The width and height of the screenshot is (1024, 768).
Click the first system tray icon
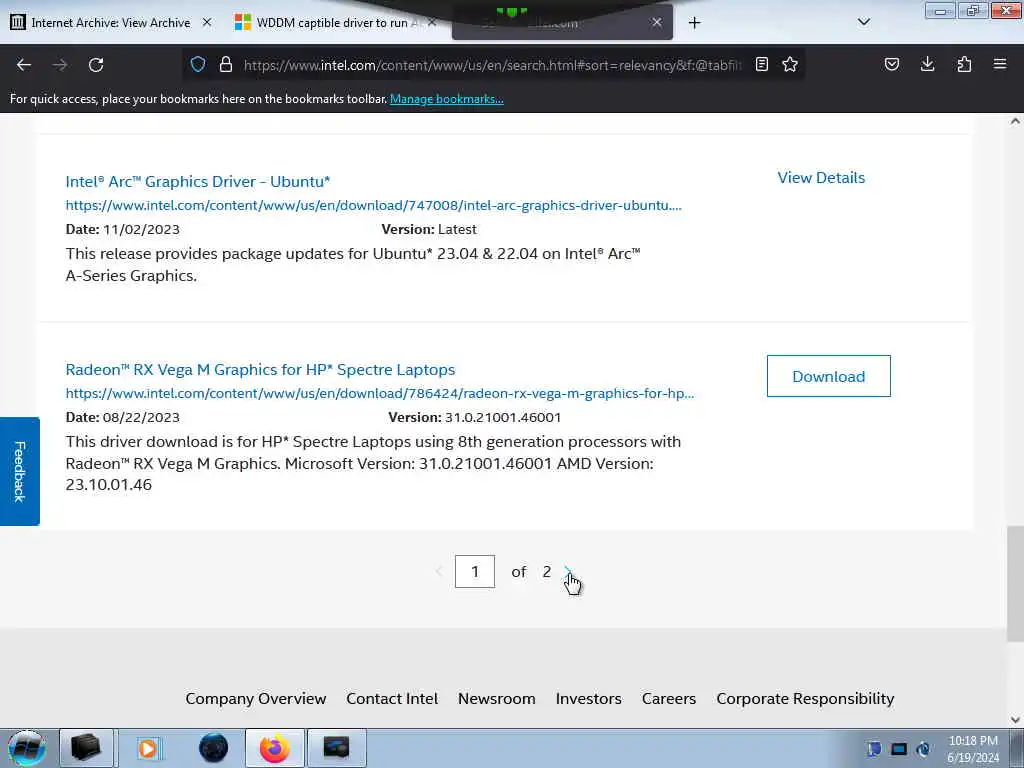coord(874,749)
